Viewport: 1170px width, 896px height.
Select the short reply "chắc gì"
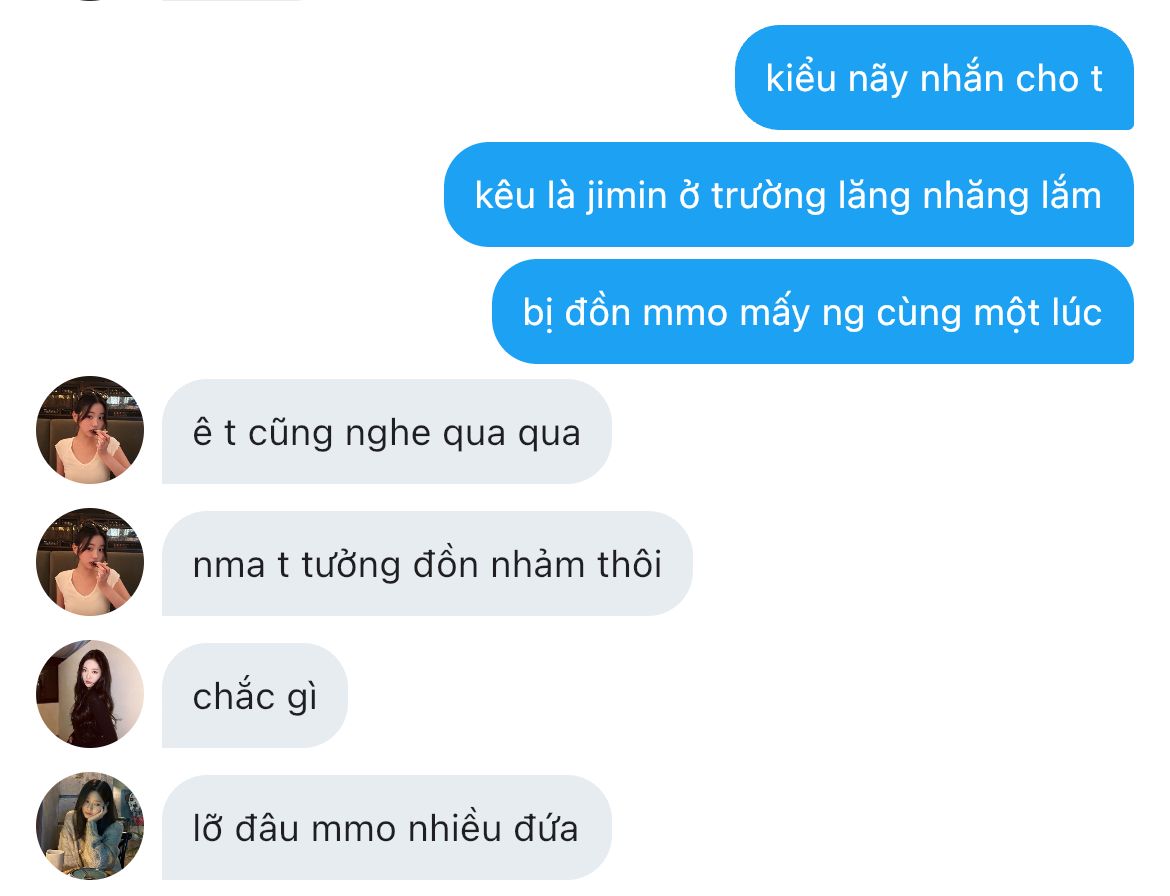(254, 696)
